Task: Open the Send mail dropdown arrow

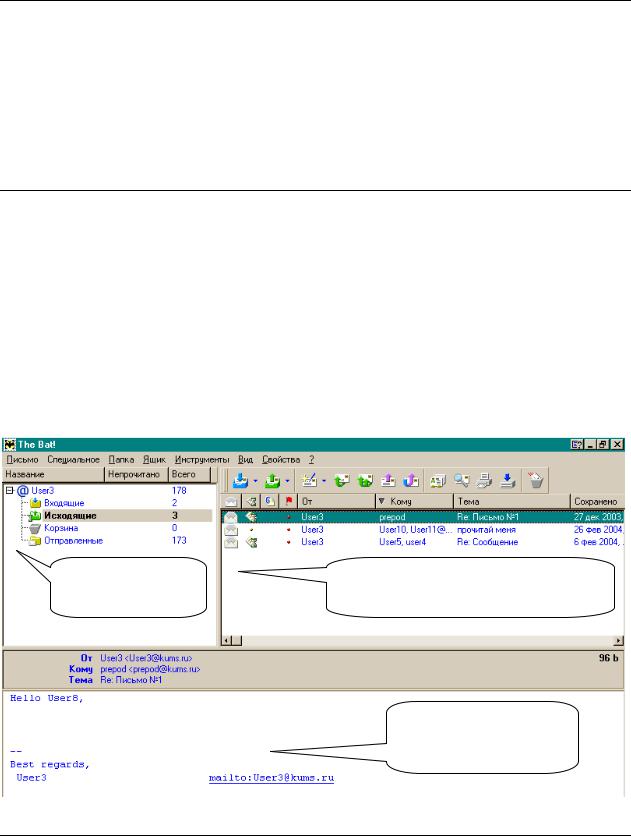Action: [287, 481]
